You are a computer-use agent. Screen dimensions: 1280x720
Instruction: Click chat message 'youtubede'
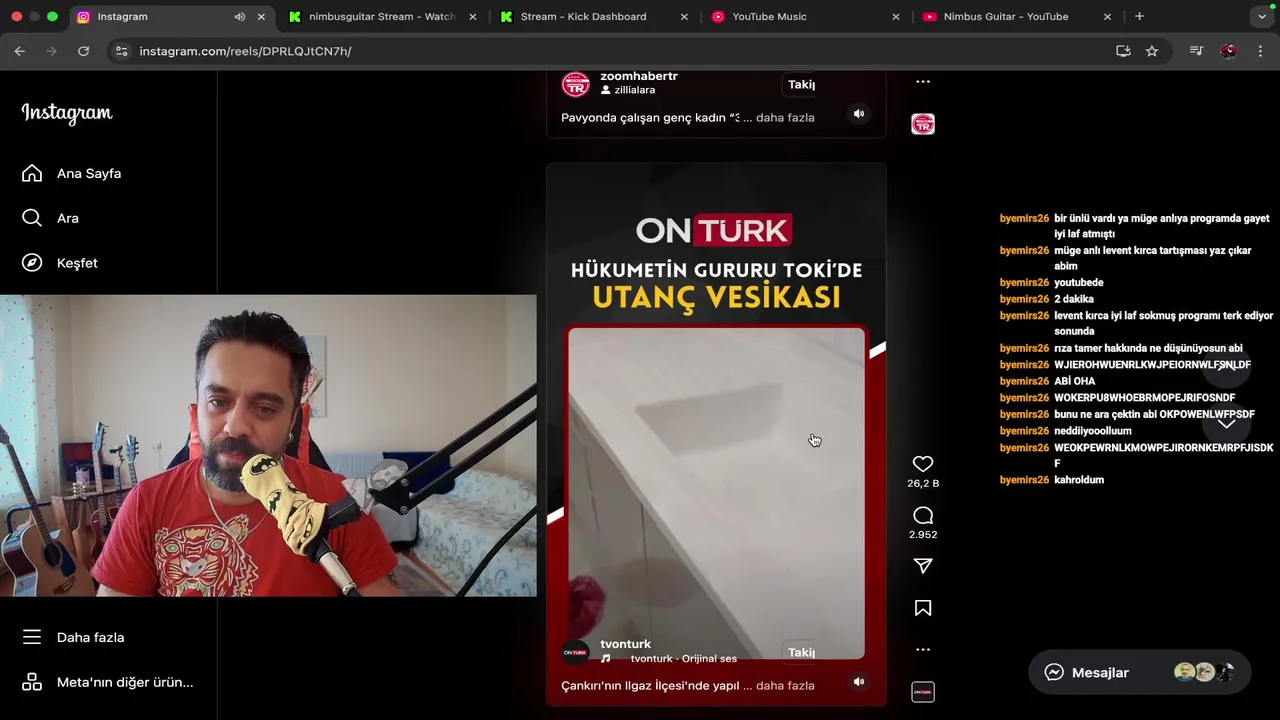pyautogui.click(x=1079, y=283)
